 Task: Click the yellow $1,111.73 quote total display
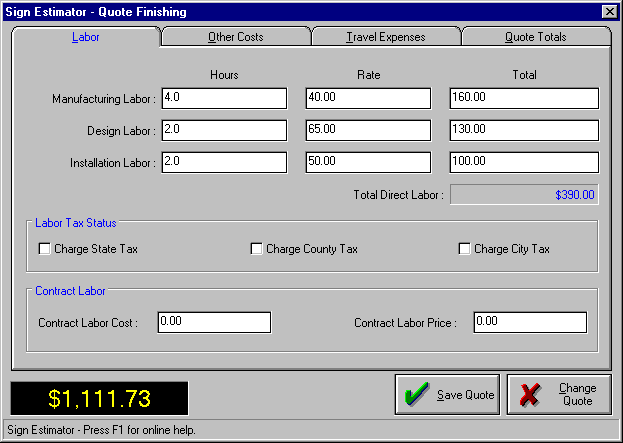click(99, 399)
